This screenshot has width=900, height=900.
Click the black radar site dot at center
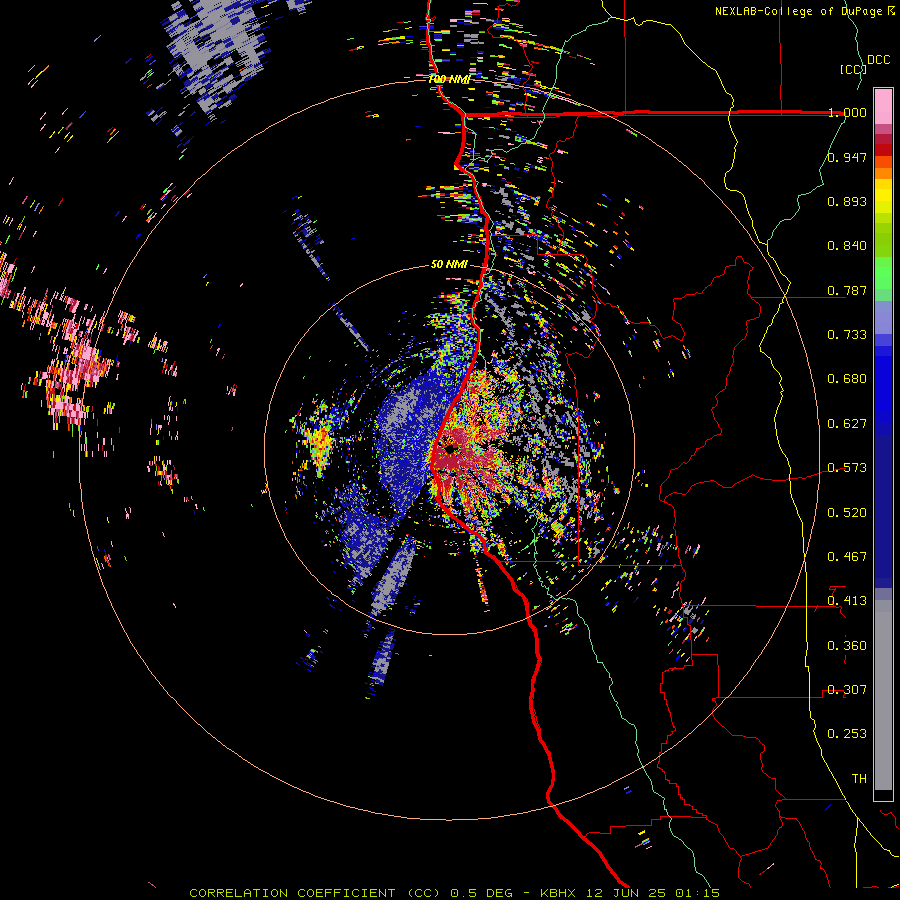pyautogui.click(x=450, y=447)
